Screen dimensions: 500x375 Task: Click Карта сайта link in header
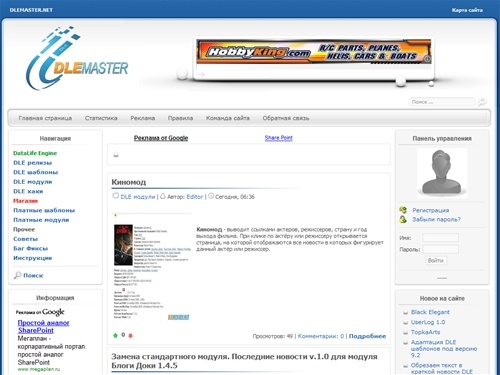point(467,10)
